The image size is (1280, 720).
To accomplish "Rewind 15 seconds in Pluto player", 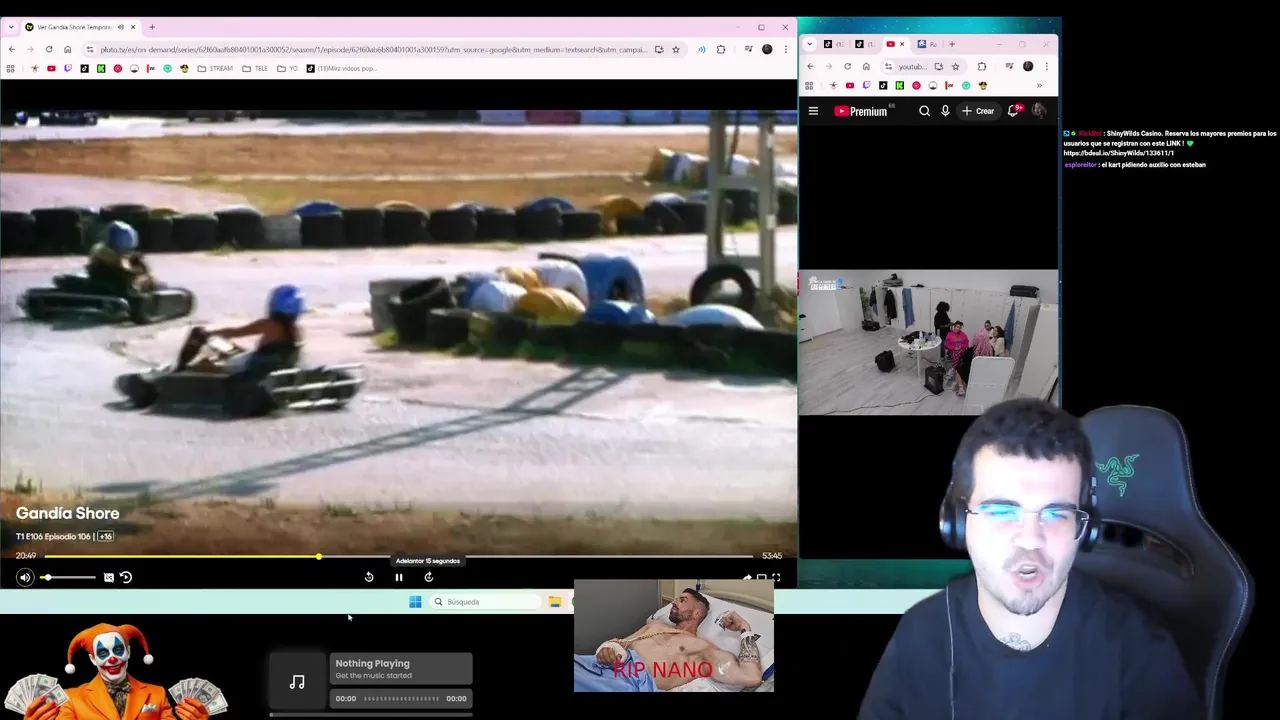I will [x=369, y=577].
